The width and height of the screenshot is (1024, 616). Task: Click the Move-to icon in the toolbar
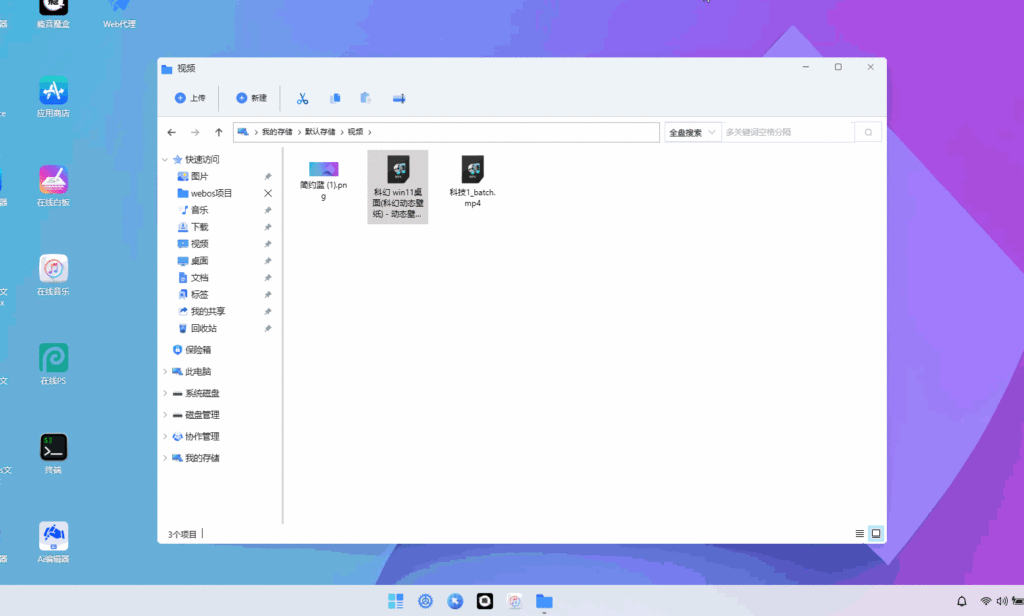pyautogui.click(x=398, y=97)
